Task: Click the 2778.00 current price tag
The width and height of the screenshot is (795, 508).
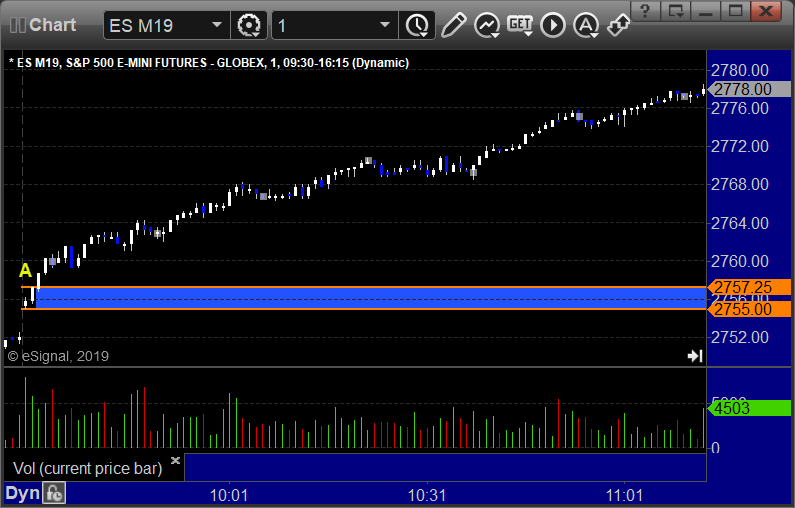Action: 749,89
